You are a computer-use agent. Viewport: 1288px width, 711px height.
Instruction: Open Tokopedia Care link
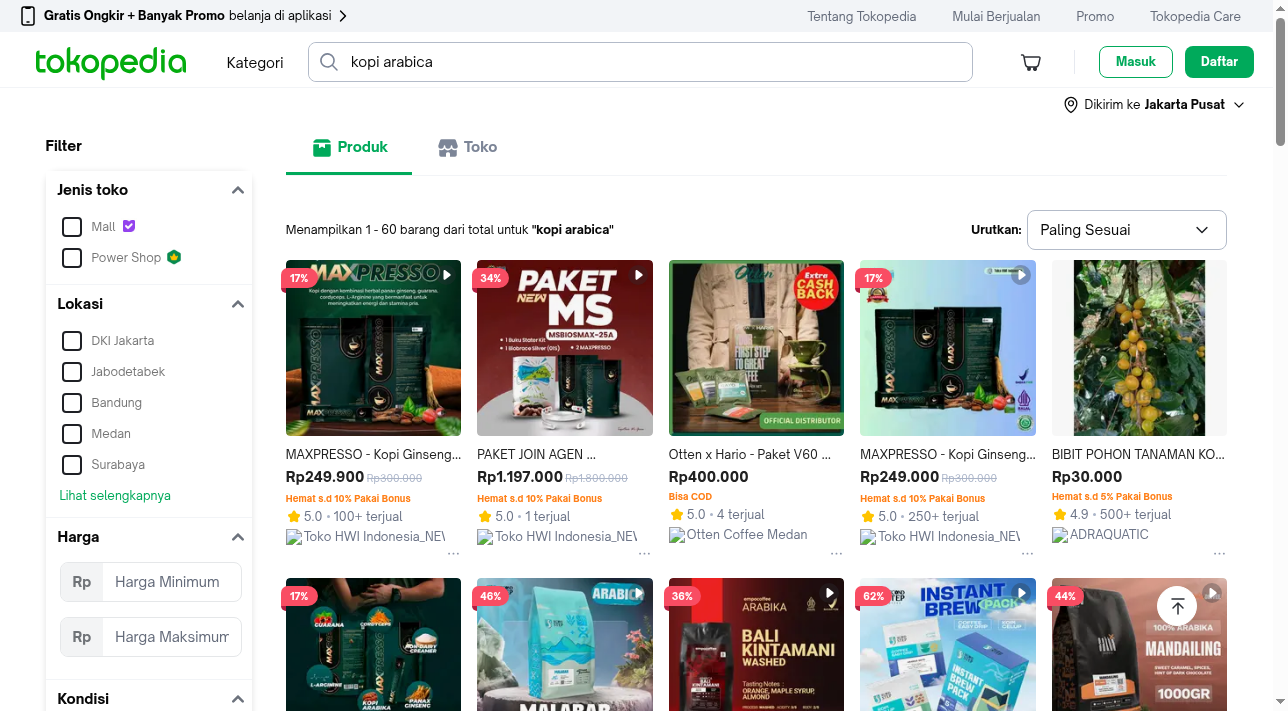1195,16
